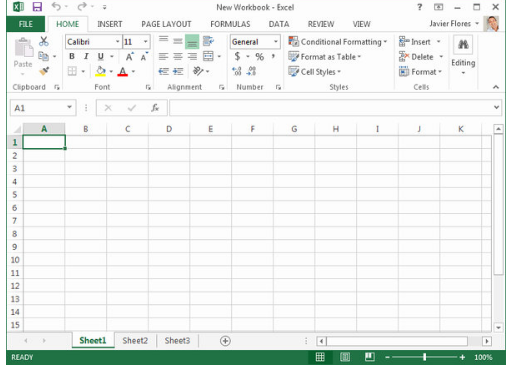Expand the formula bar
The image size is (511, 367).
point(496,107)
